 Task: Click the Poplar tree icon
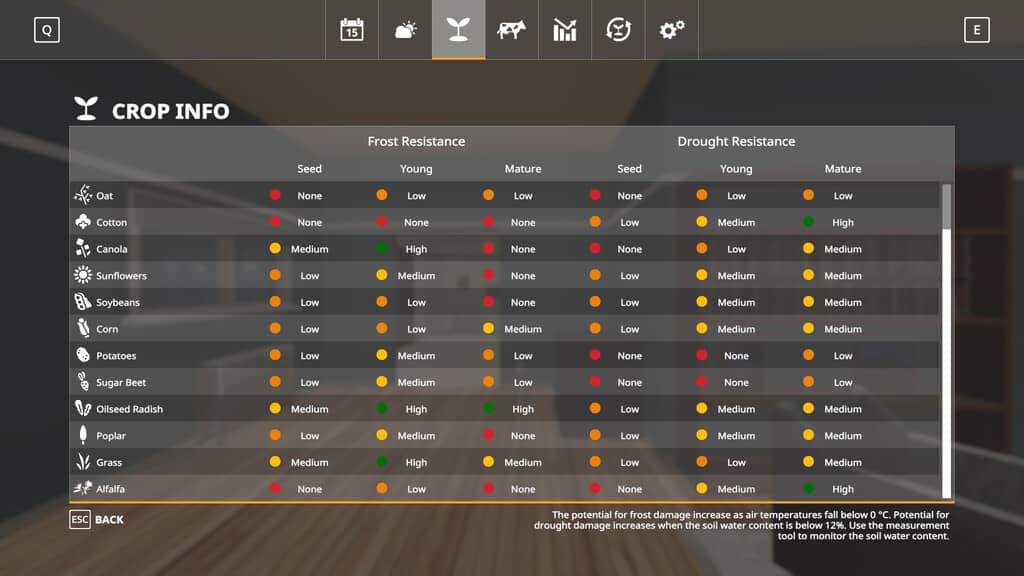[83, 435]
